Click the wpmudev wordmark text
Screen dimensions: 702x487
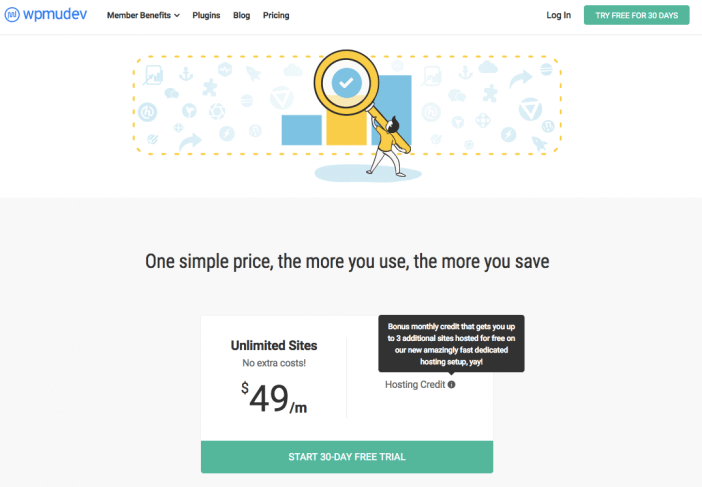click(x=55, y=15)
